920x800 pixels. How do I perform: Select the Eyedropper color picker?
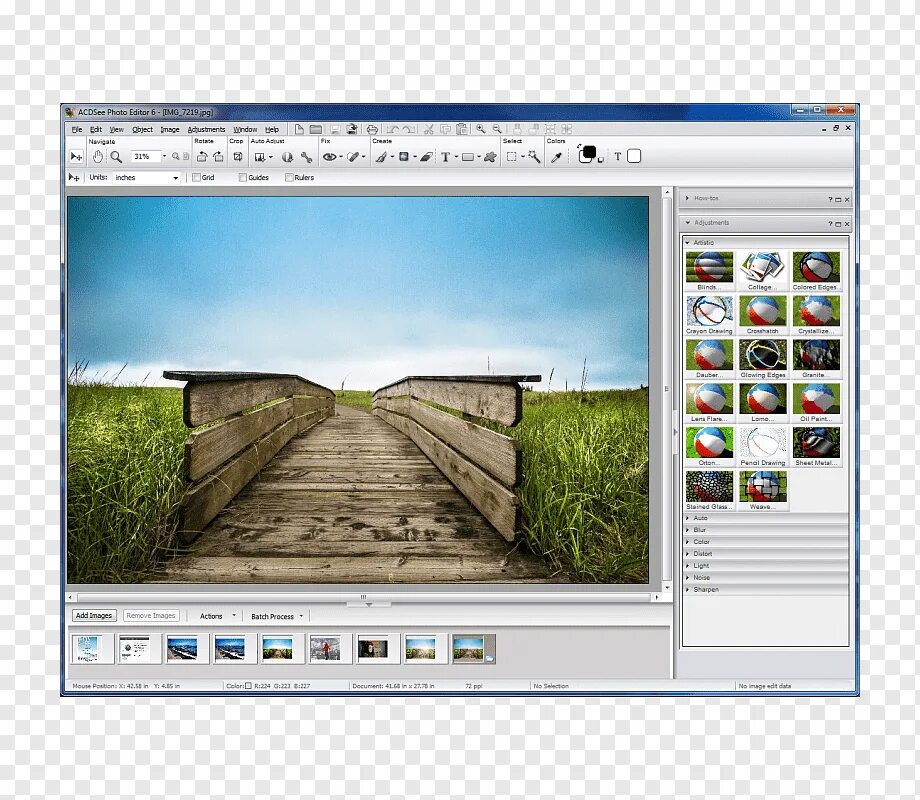coord(556,157)
